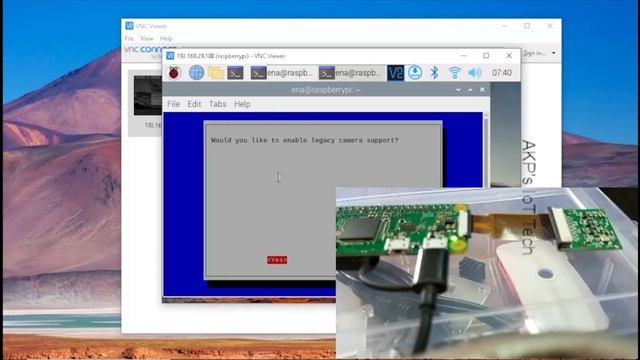Open the Wi-Fi network menu
This screenshot has height=360, width=640.
coord(454,73)
